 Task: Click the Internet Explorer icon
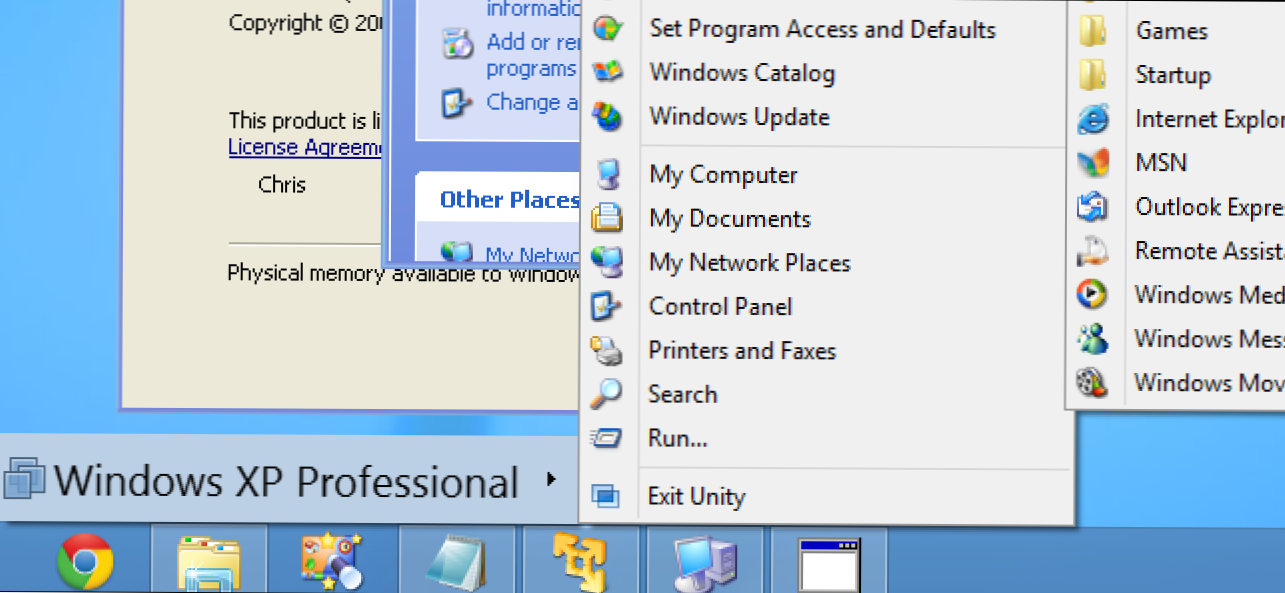pos(1092,120)
